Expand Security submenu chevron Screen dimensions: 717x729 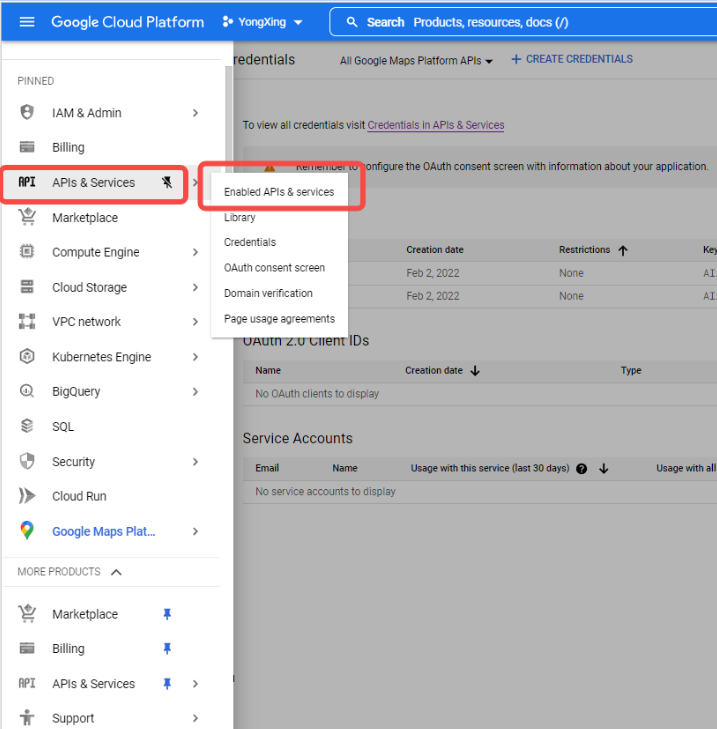coord(195,462)
